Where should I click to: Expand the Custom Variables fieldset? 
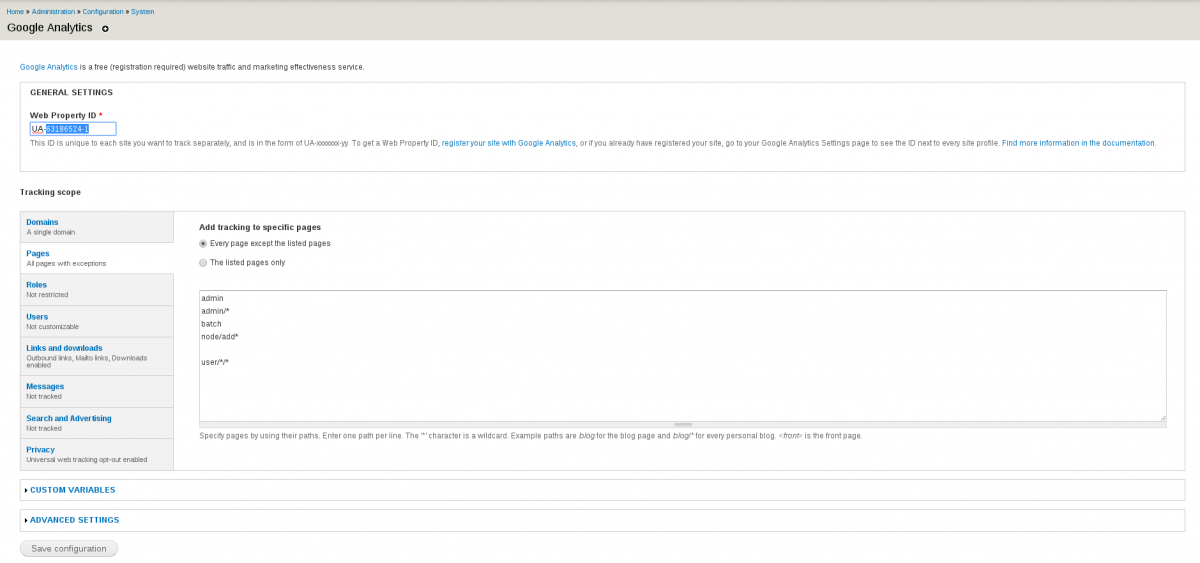coord(72,490)
